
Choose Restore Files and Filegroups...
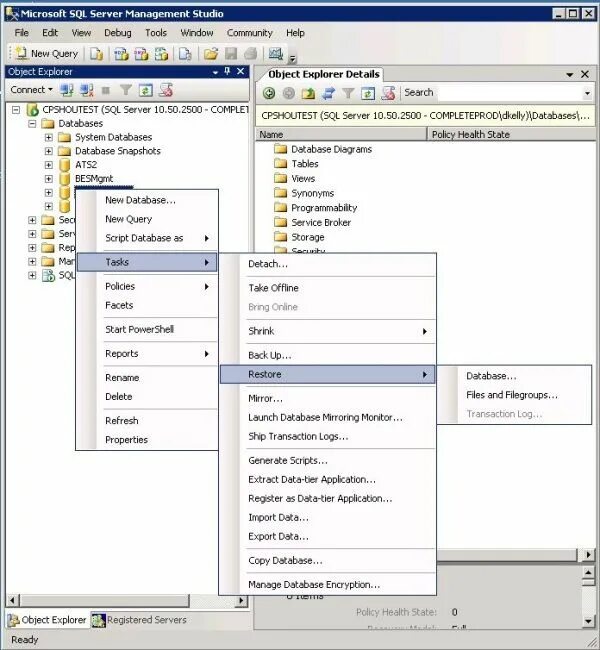pyautogui.click(x=514, y=395)
